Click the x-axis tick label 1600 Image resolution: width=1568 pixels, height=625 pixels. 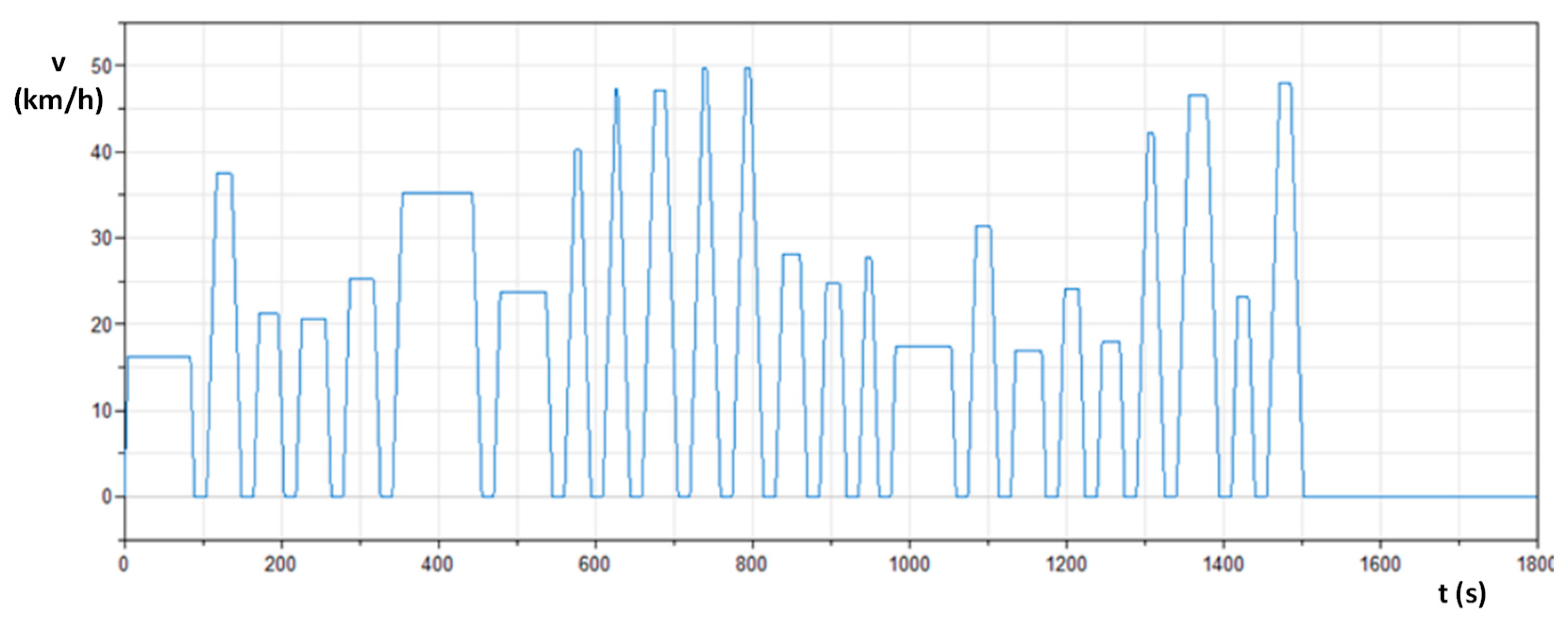pos(1380,565)
